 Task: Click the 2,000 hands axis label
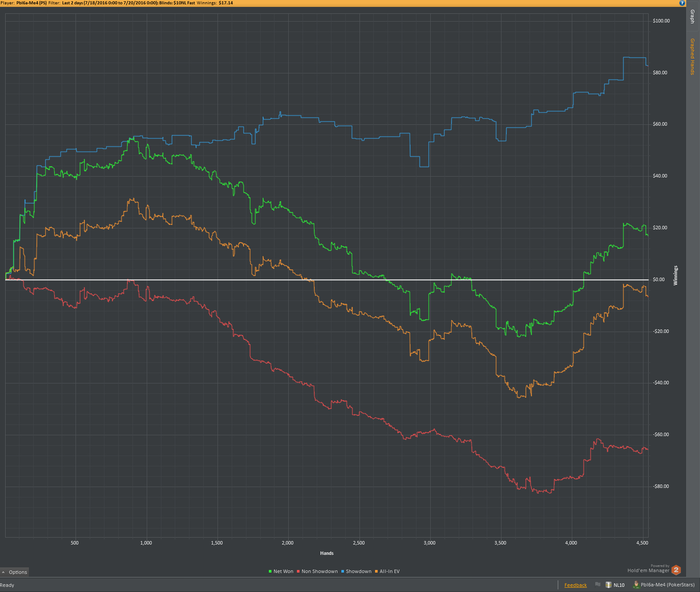(288, 543)
